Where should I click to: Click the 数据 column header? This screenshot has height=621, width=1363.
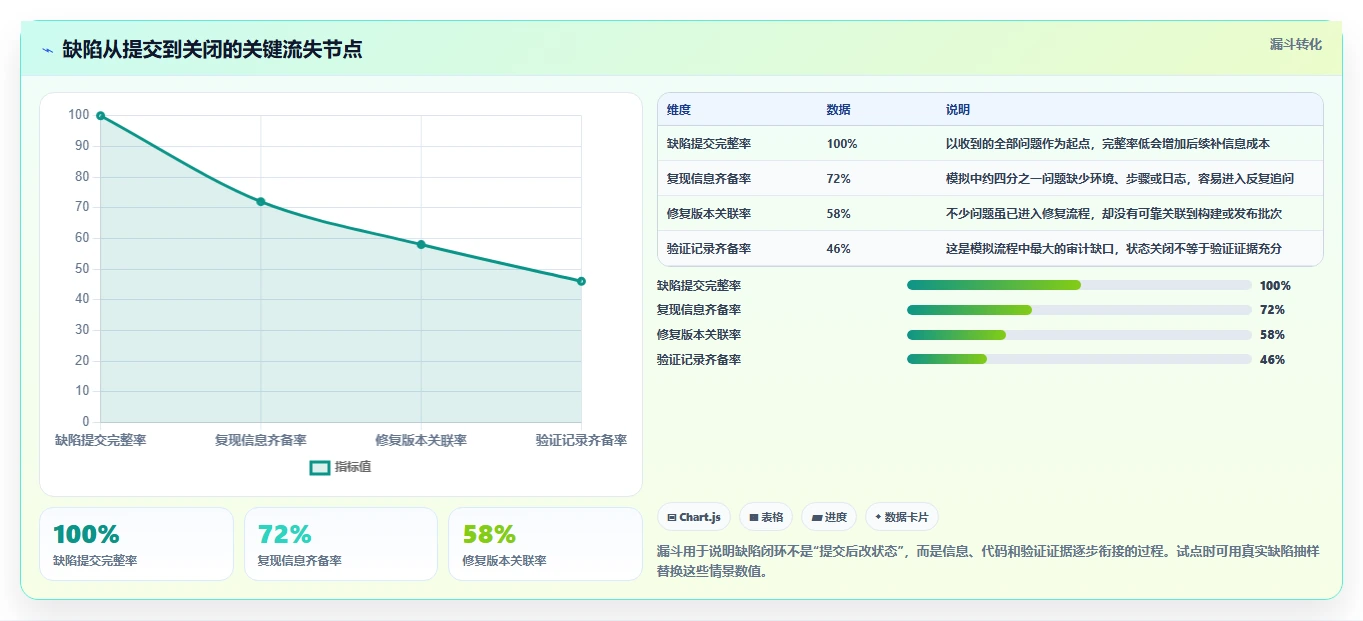click(839, 110)
